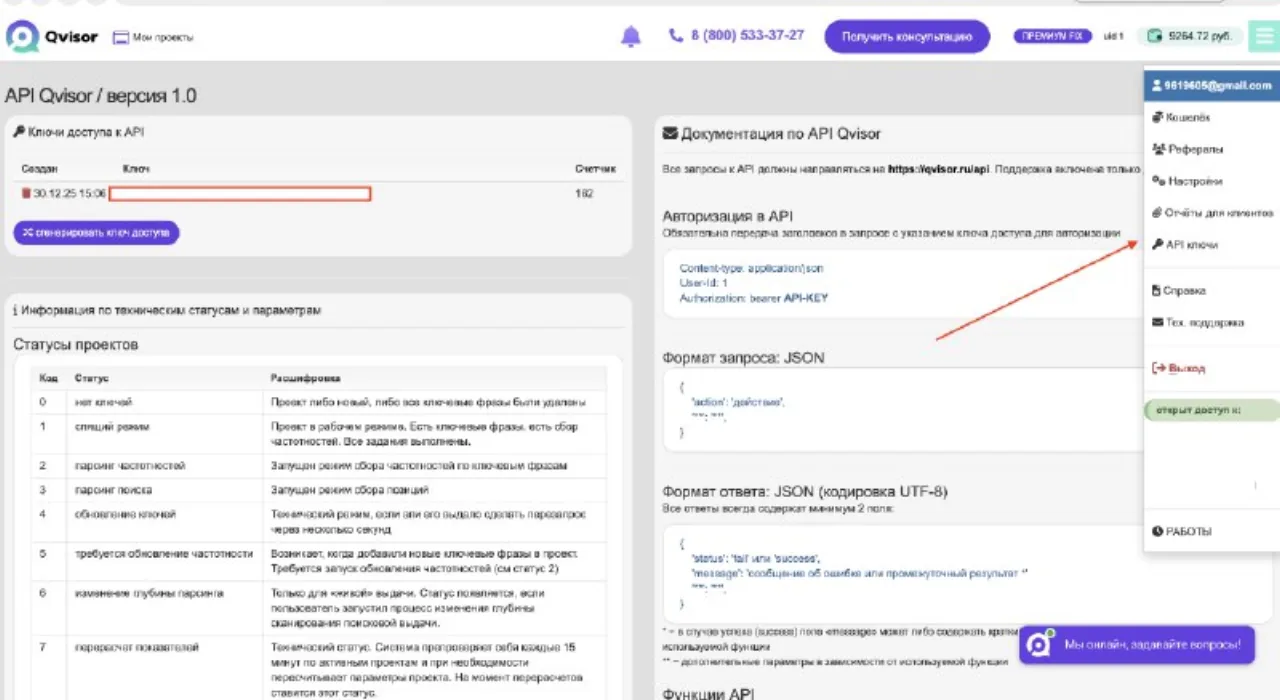Screen dimensions: 1280x700
Task: Click the 'Авторизация в API' heading
Action: pyautogui.click(x=728, y=216)
